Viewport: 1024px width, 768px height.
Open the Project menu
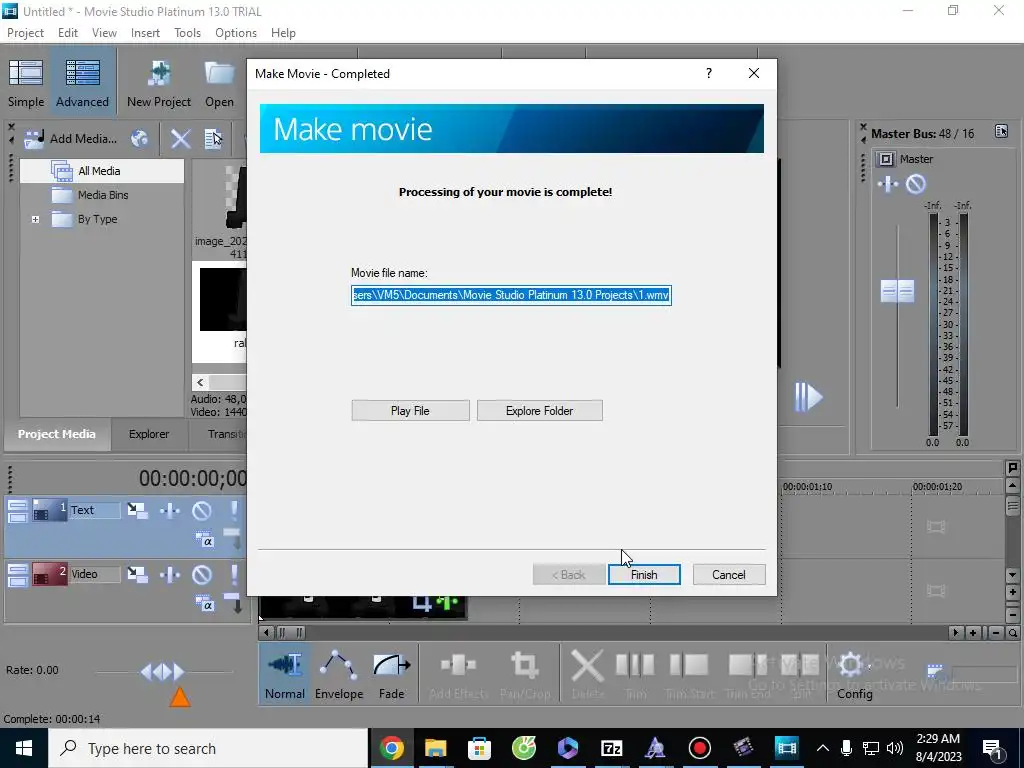point(25,33)
